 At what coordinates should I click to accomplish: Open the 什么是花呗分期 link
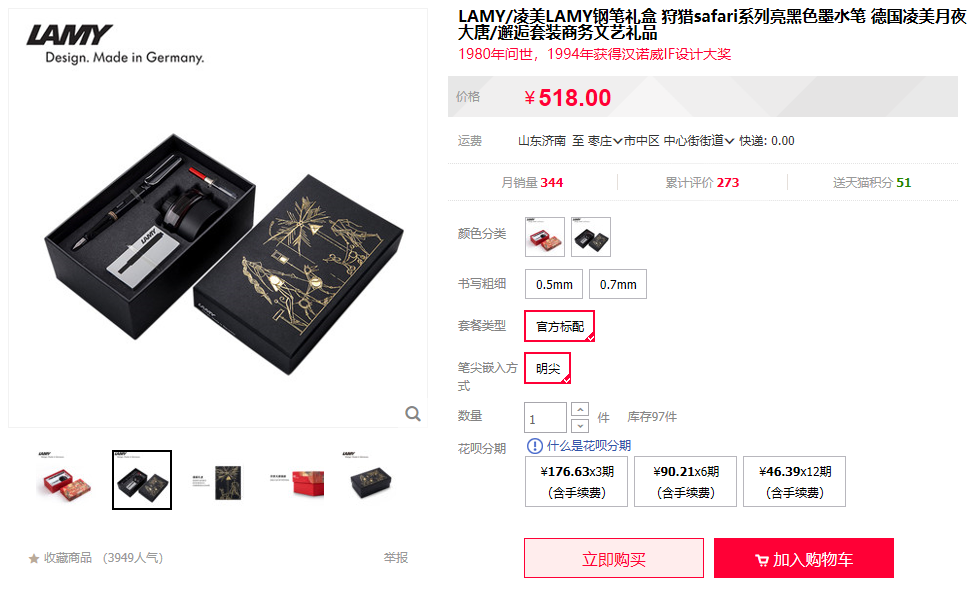[589, 446]
